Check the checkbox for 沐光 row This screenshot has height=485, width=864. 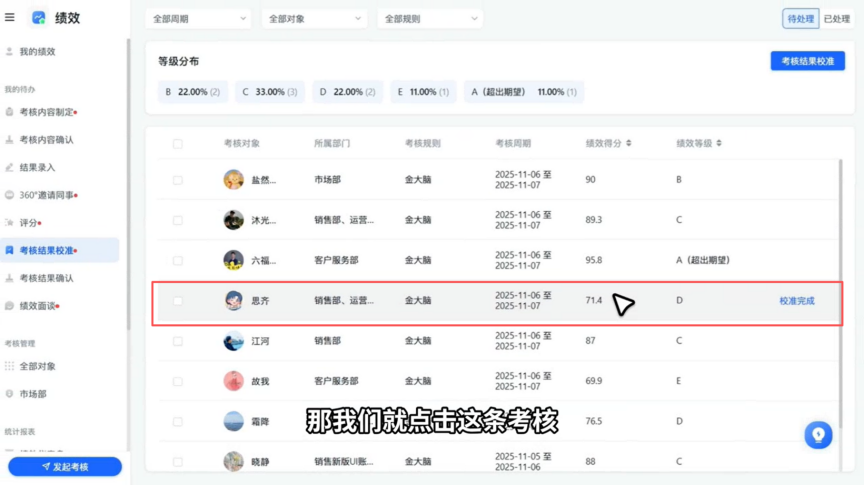[x=177, y=220]
